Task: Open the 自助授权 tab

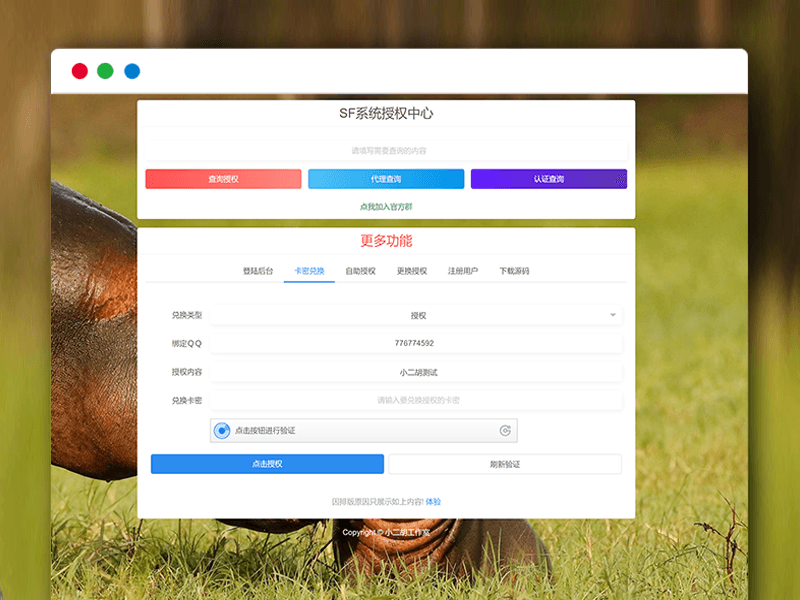Action: 360,271
